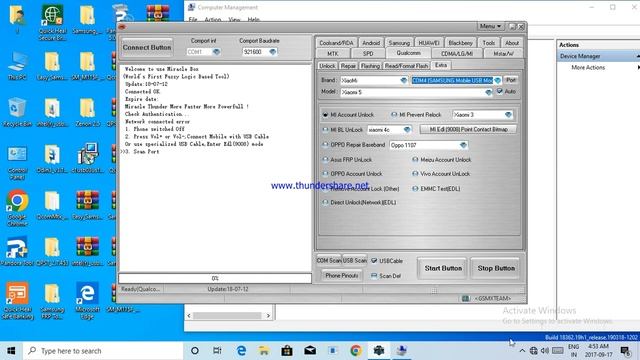This screenshot has width=640, height=360.
Task: Open the Model Xiaomi 5 dropdown
Action: point(489,92)
